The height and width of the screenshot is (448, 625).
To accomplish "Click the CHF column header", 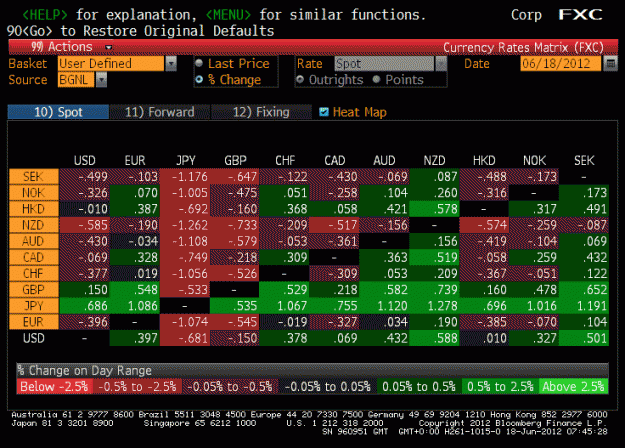I will point(285,161).
